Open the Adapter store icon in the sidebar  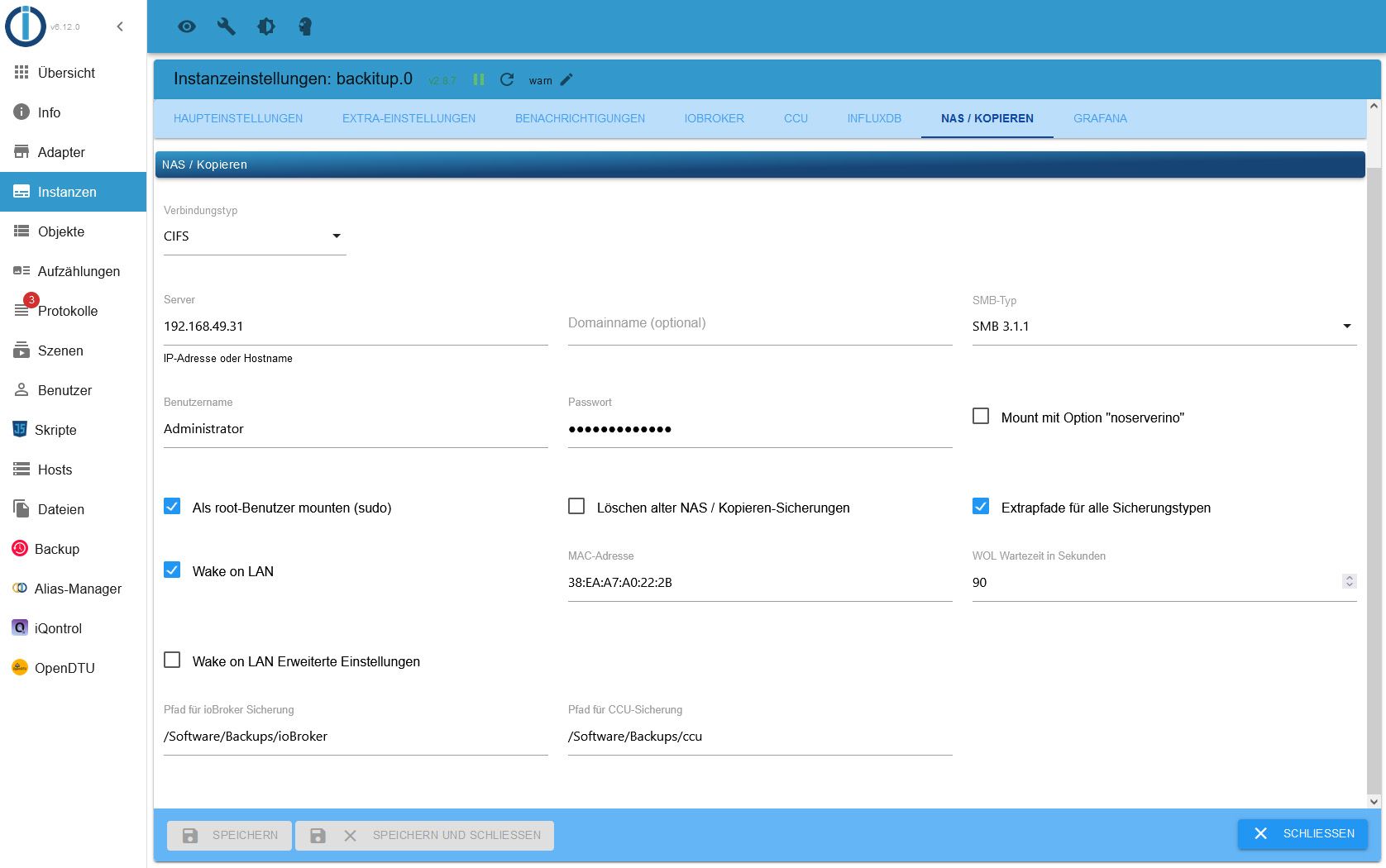coord(22,152)
